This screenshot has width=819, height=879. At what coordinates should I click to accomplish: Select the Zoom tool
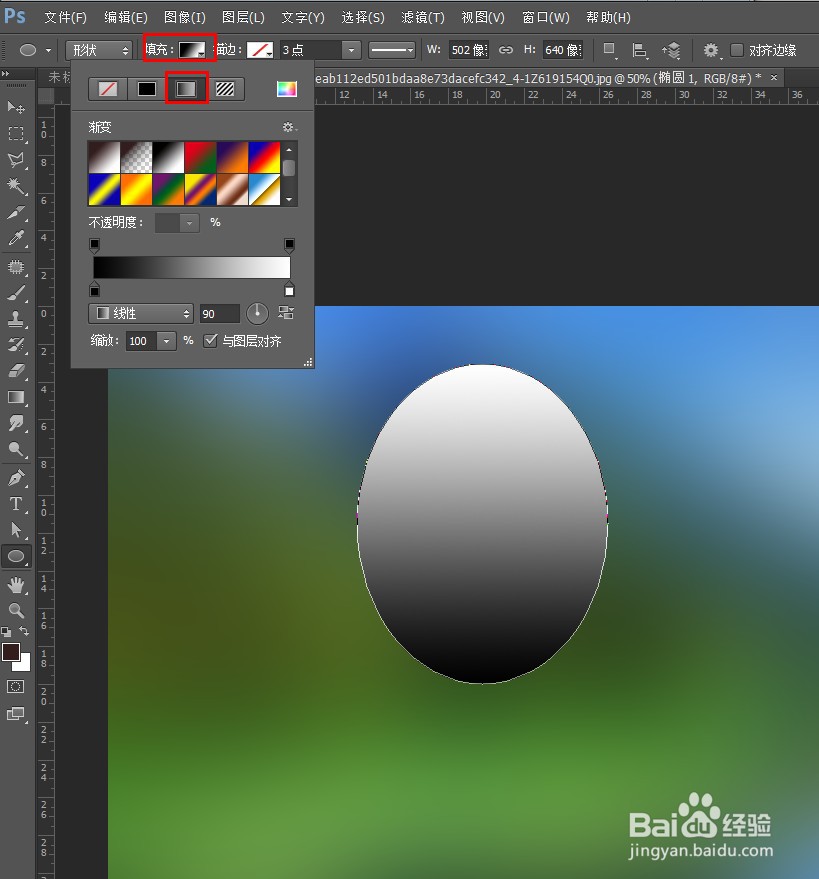(x=16, y=610)
